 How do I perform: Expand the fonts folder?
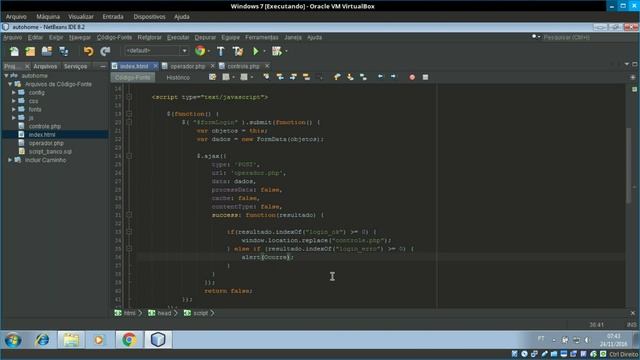[x=13, y=109]
